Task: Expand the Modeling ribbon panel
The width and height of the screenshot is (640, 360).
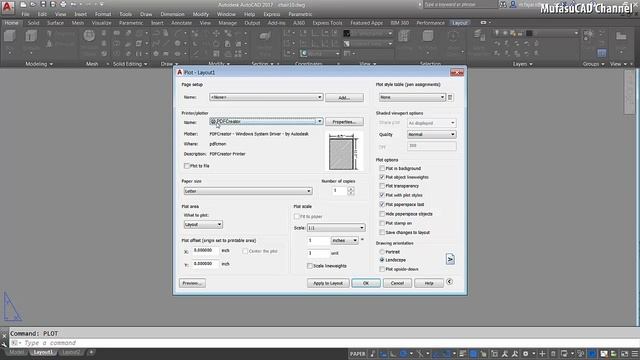Action: pyautogui.click(x=39, y=64)
